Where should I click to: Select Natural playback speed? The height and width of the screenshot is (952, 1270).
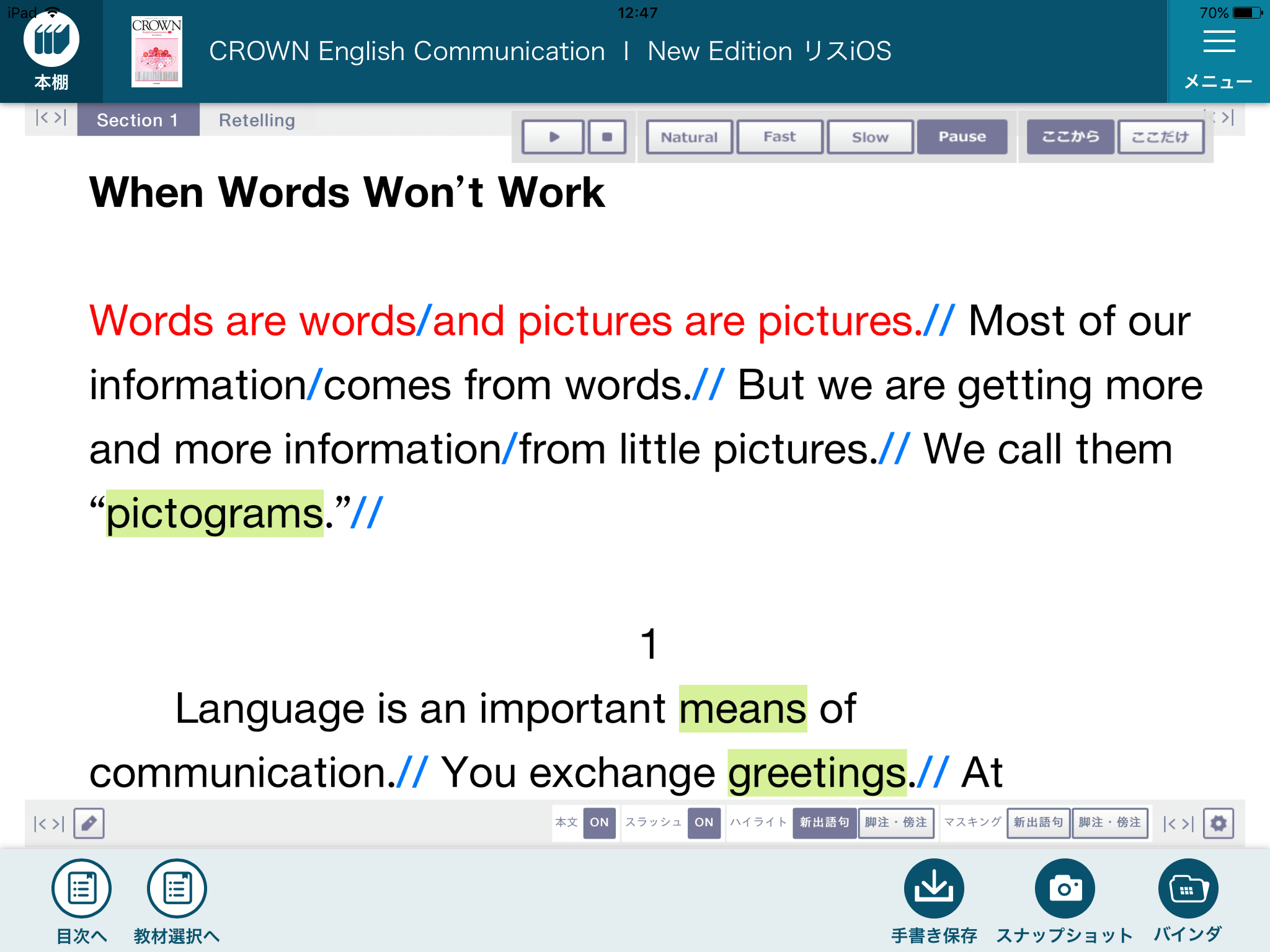(x=689, y=136)
